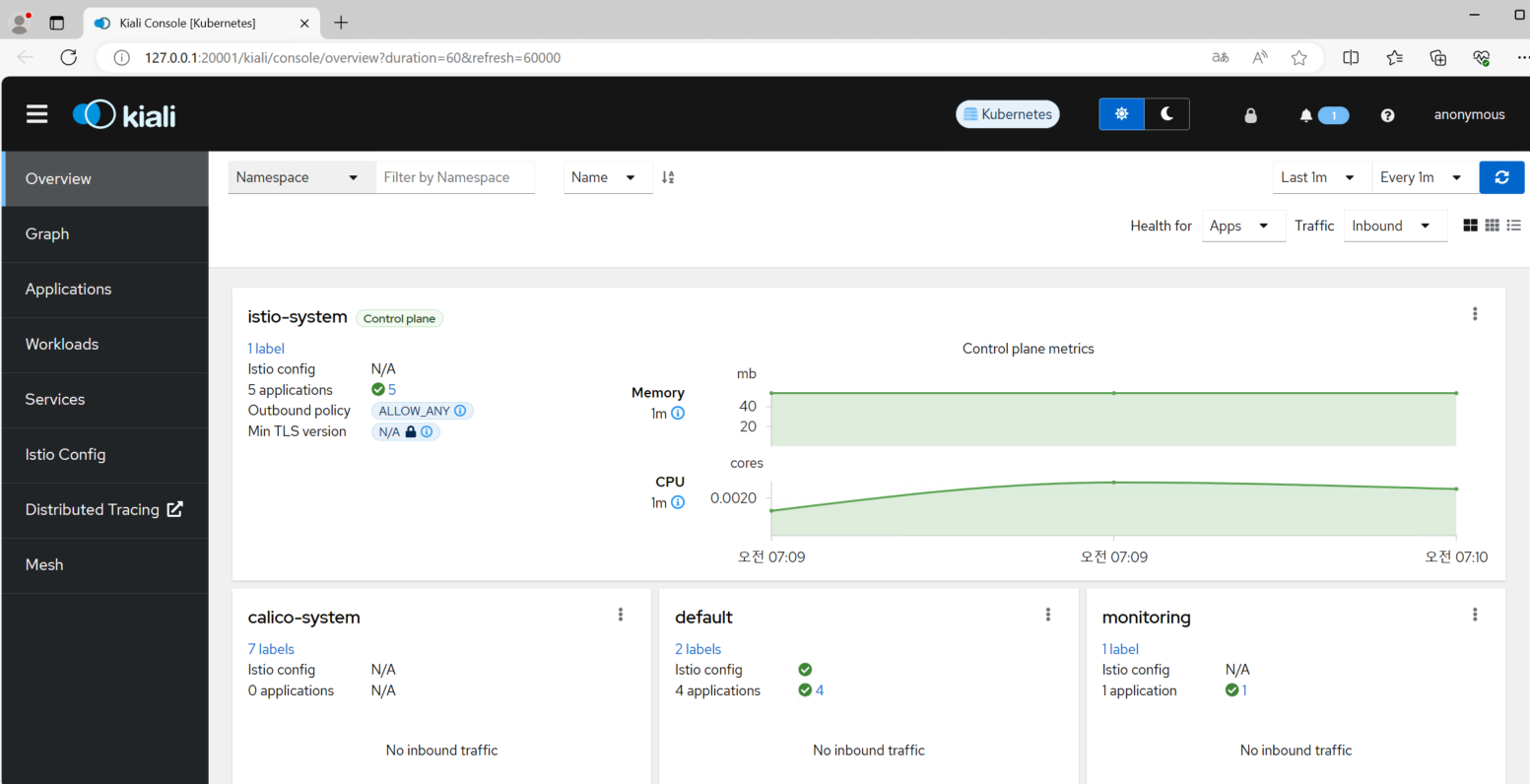Click info icon next to ALLOW_ANY
The height and width of the screenshot is (784, 1530).
(460, 411)
